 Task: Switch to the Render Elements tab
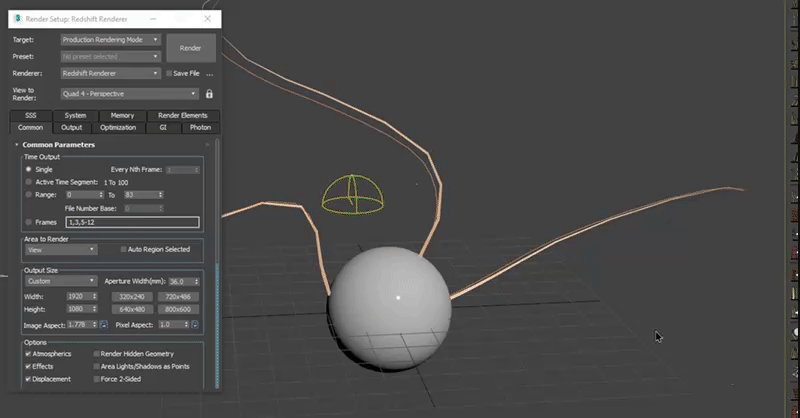coord(182,116)
